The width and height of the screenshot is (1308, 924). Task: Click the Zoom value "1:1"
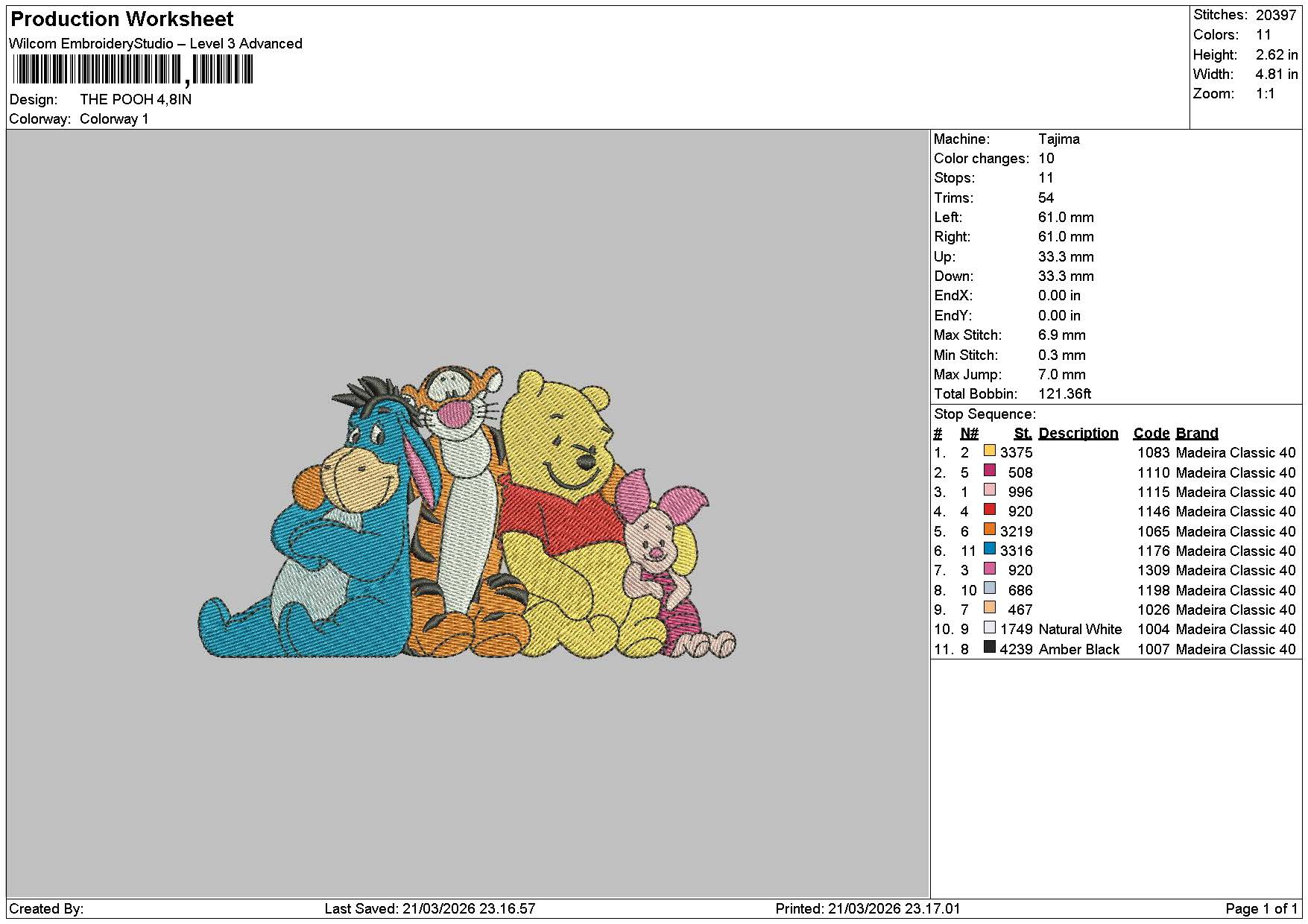[1266, 94]
